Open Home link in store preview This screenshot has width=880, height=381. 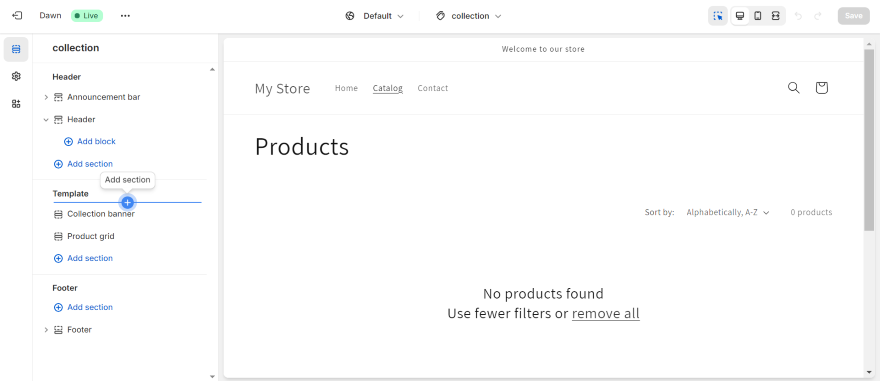[x=346, y=88]
